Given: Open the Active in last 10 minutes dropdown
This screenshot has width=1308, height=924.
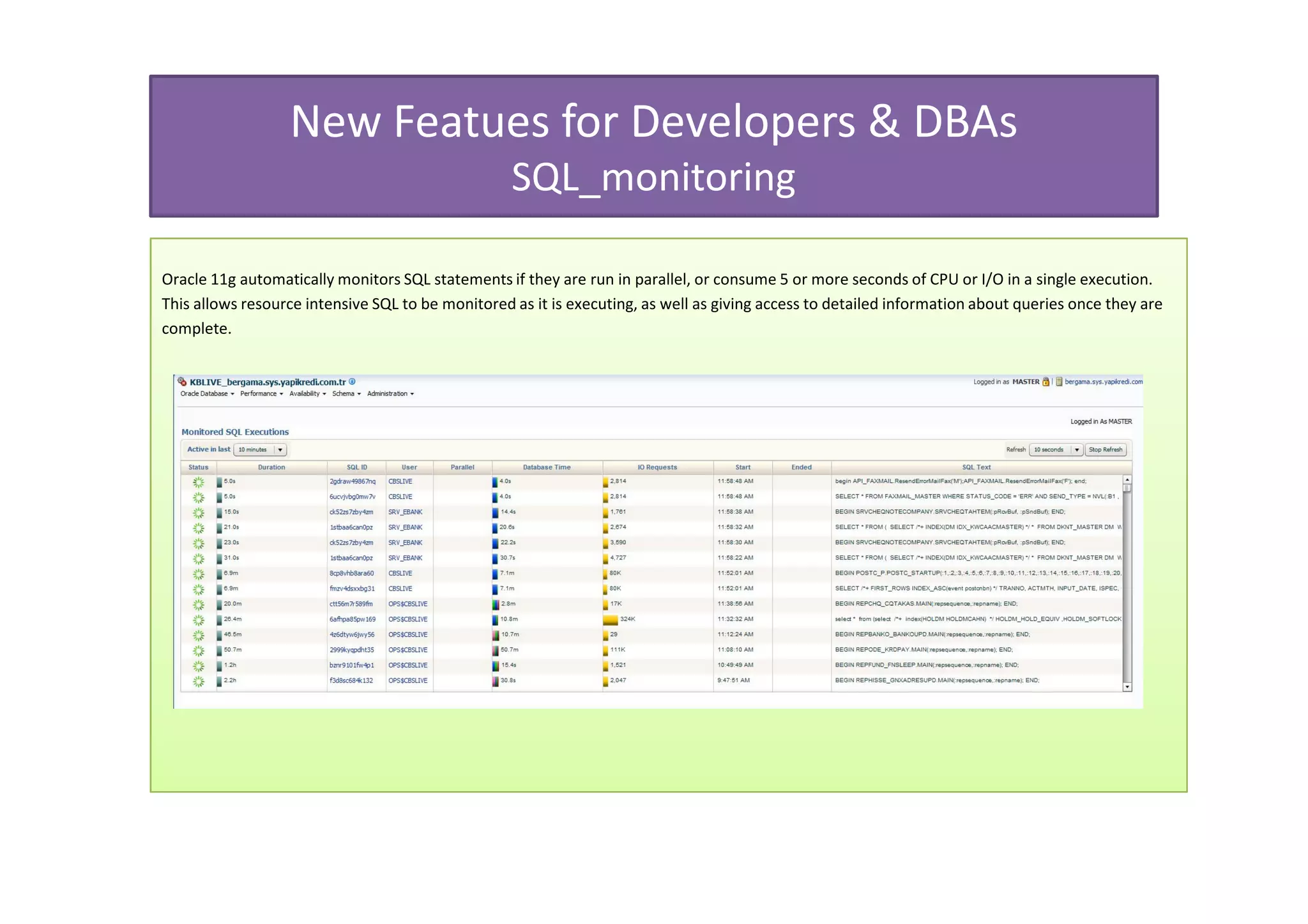Looking at the screenshot, I should [x=280, y=450].
